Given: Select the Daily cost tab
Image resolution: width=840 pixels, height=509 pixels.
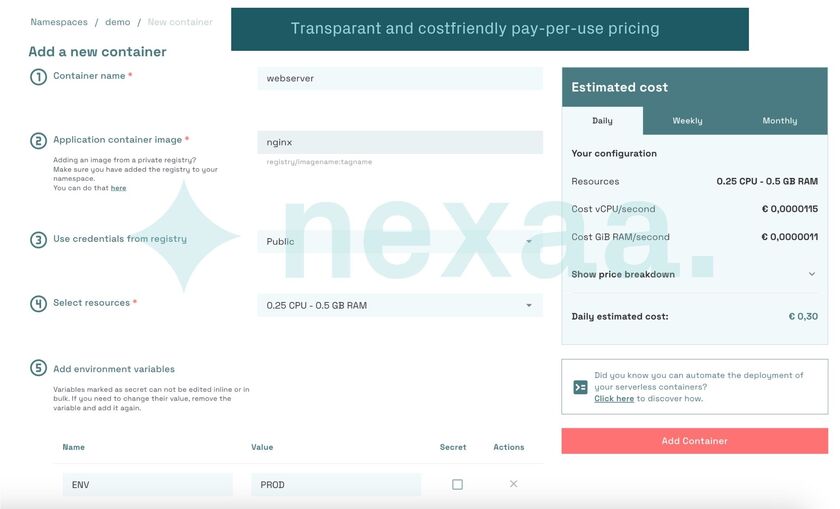Looking at the screenshot, I should [x=602, y=121].
